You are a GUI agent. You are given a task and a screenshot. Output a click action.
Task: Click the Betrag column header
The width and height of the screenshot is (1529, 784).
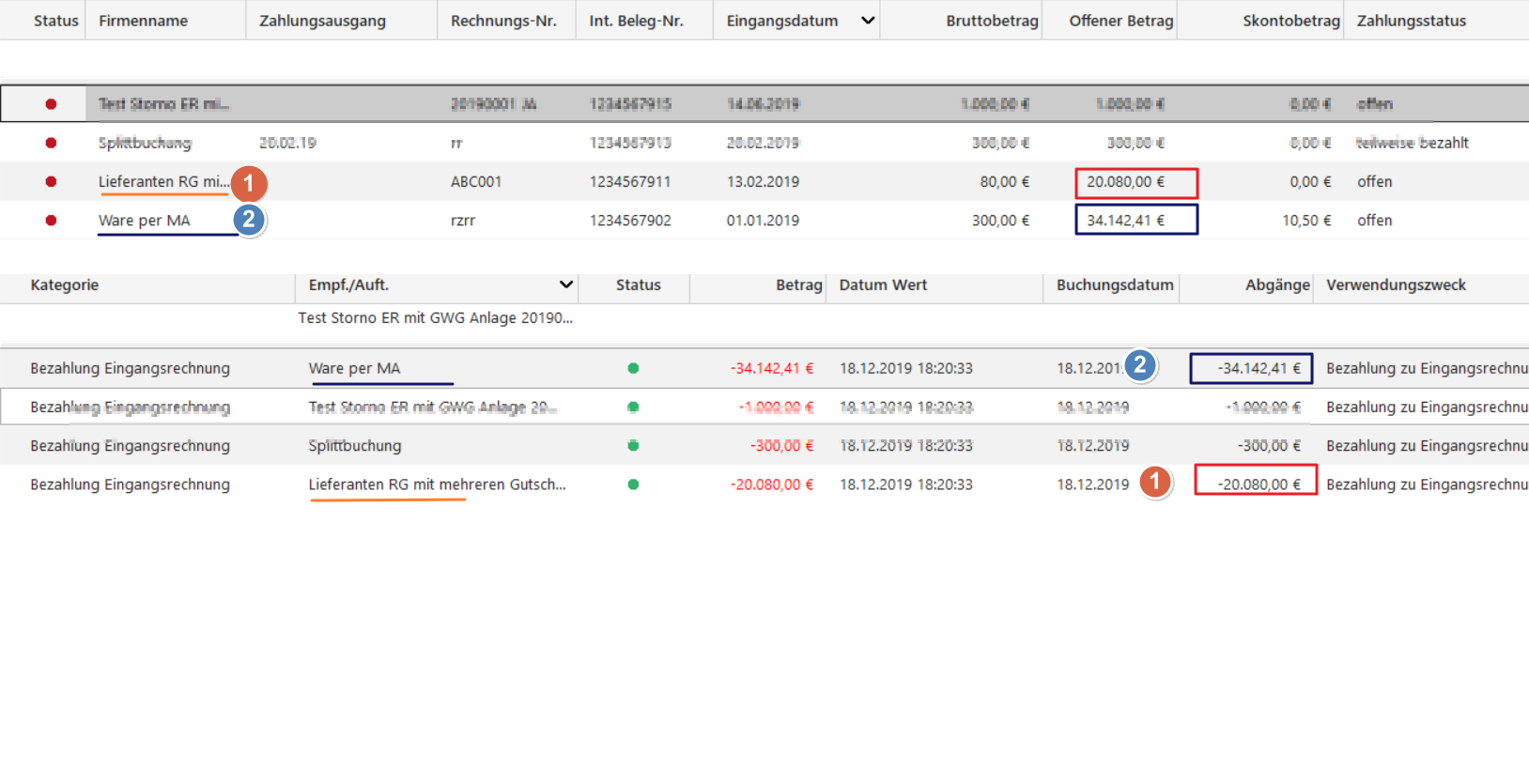(x=799, y=284)
